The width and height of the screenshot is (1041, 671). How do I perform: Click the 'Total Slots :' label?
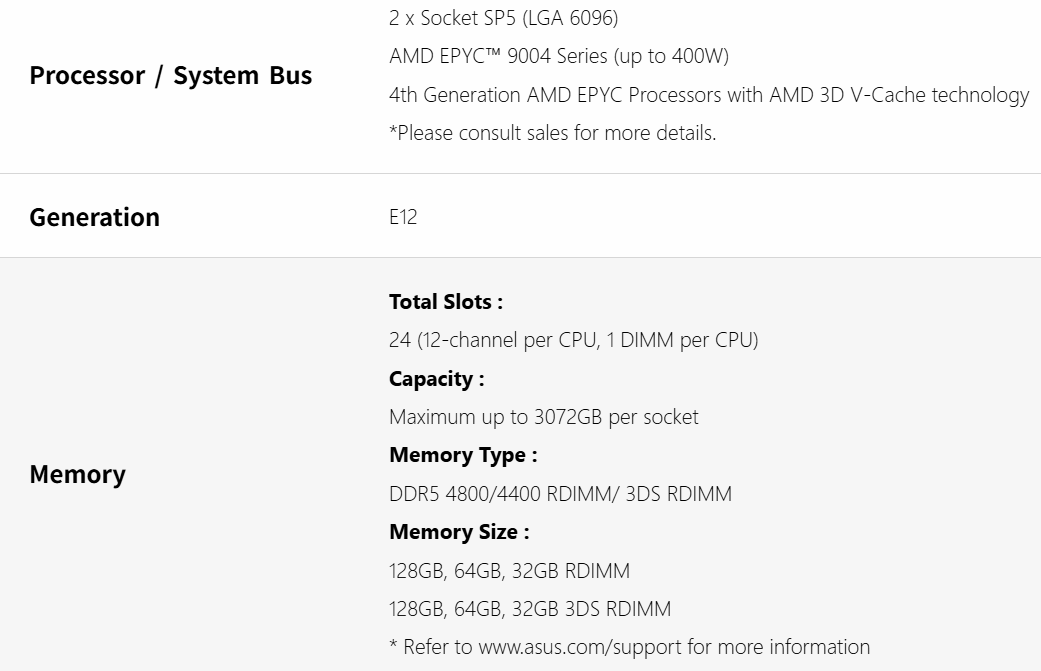pyautogui.click(x=445, y=301)
